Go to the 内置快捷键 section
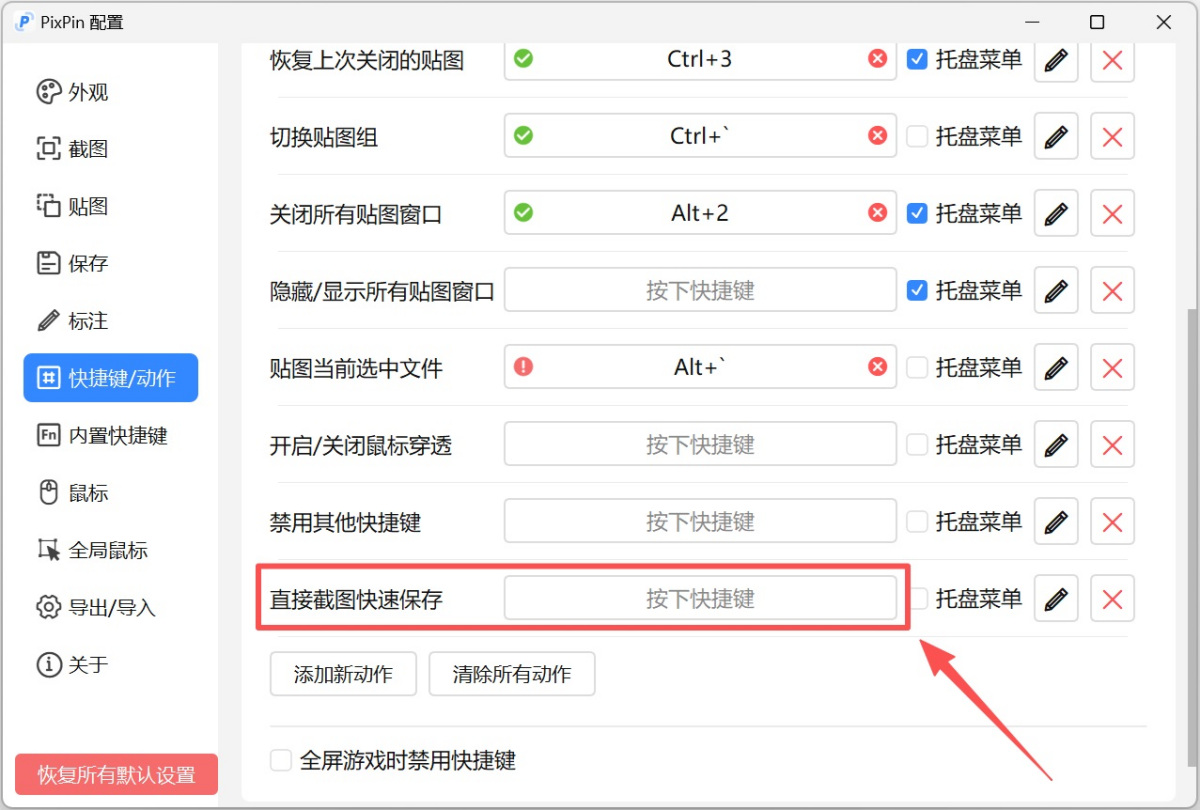 tap(117, 436)
